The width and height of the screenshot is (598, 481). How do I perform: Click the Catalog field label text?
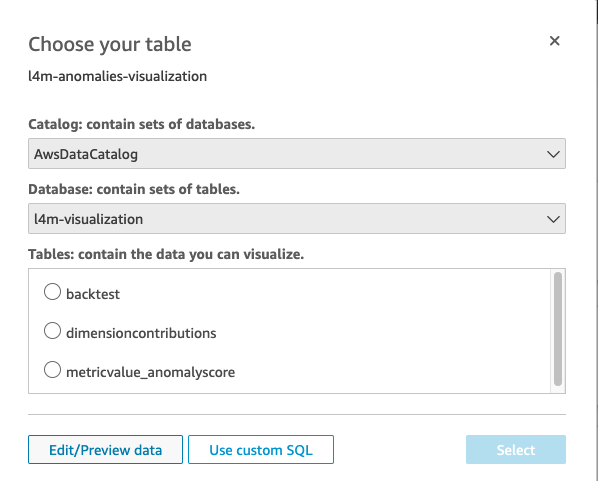[x=141, y=124]
